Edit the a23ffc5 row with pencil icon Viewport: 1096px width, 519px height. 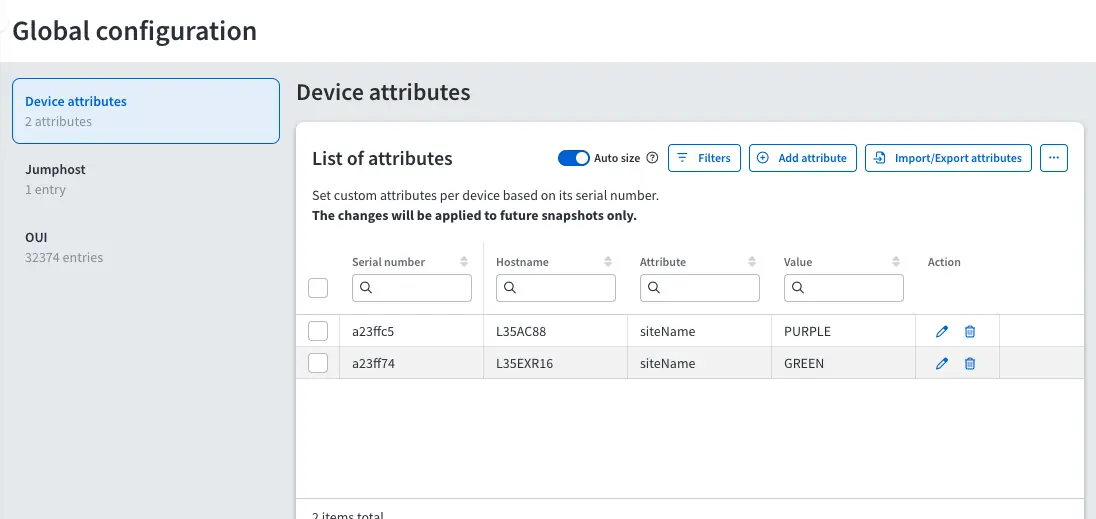(x=941, y=332)
